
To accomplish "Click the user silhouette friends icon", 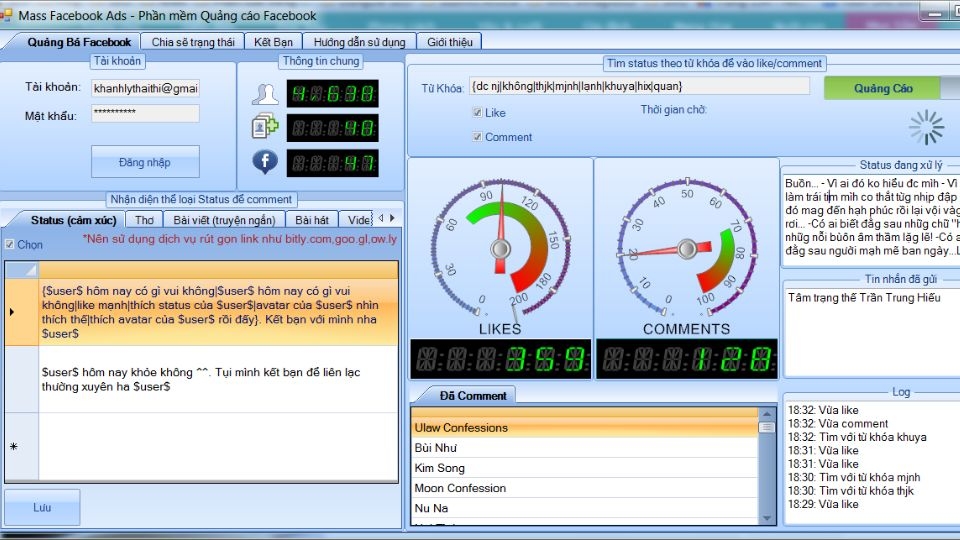I will tap(264, 94).
